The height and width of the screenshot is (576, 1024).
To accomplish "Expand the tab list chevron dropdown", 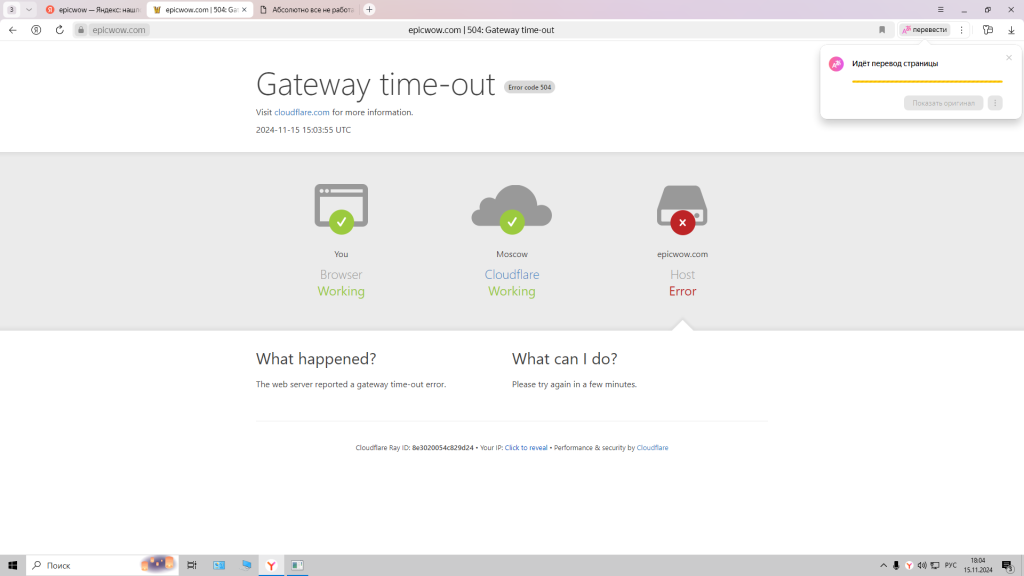I will pos(28,9).
